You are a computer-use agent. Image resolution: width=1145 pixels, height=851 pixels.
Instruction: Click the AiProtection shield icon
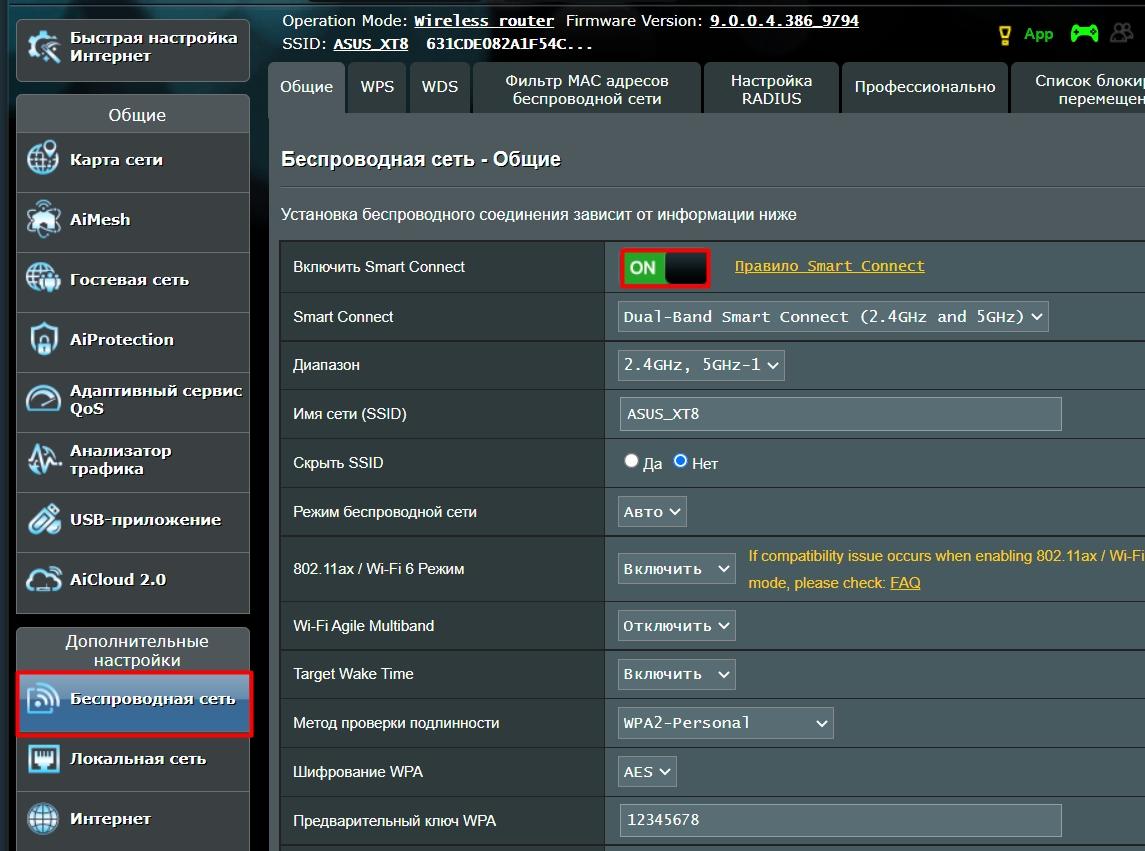point(43,339)
